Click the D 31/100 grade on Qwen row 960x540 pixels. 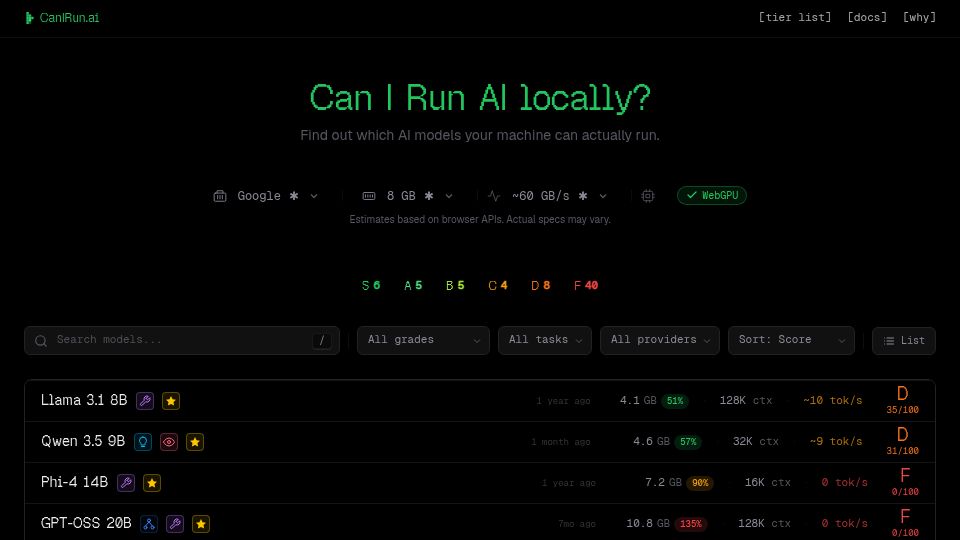tap(902, 441)
